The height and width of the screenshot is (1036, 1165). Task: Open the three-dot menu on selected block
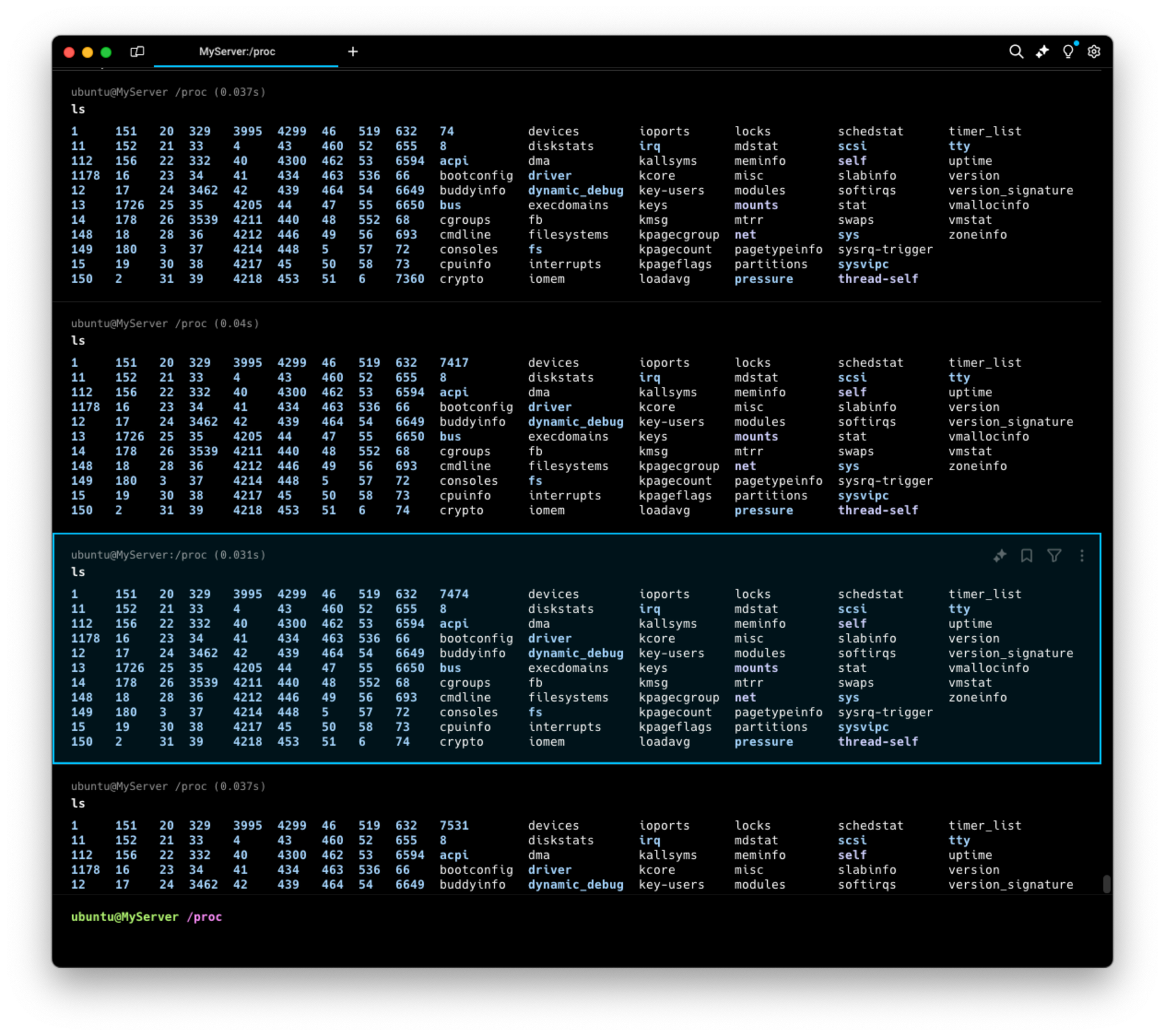(1082, 556)
